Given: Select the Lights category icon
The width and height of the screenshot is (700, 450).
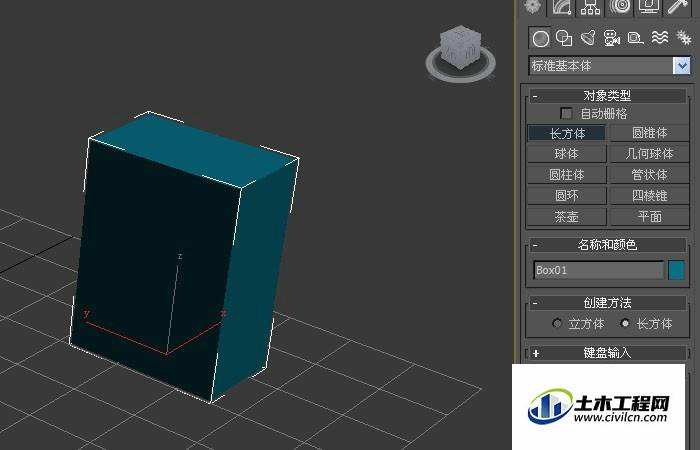Looking at the screenshot, I should click(x=588, y=38).
